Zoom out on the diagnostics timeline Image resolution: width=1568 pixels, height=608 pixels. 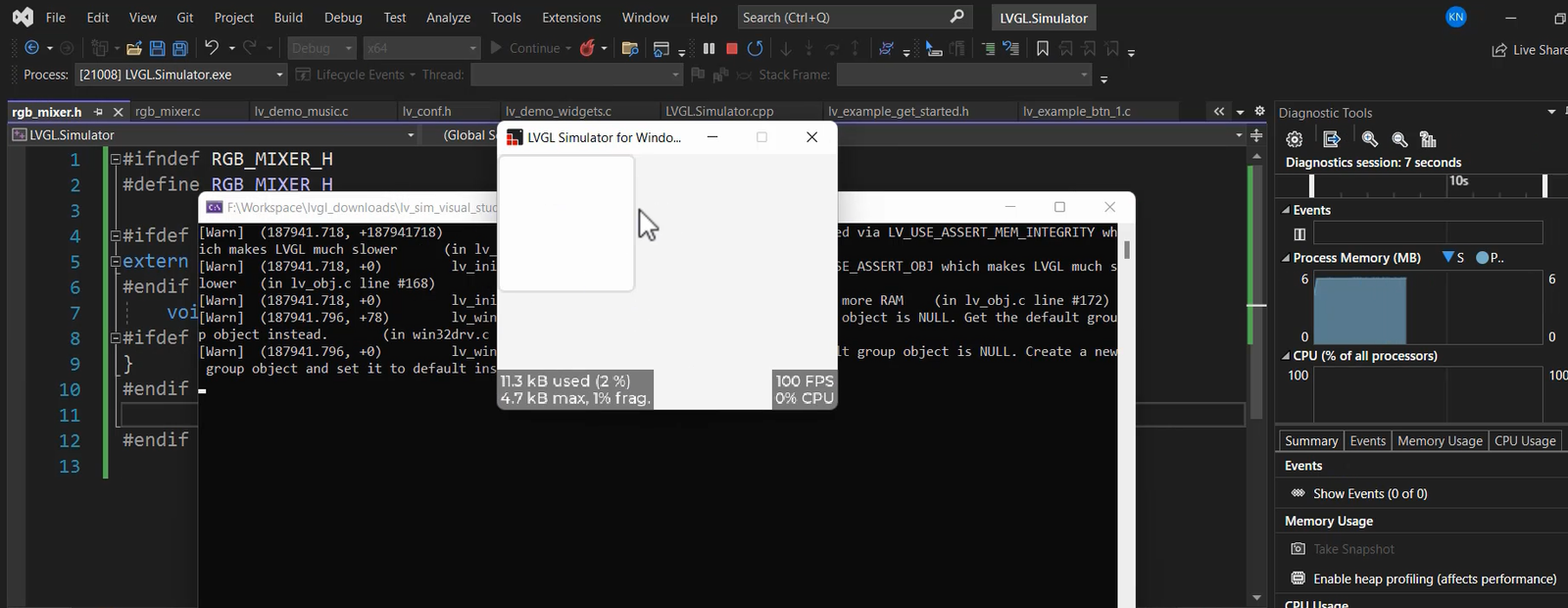point(1399,139)
